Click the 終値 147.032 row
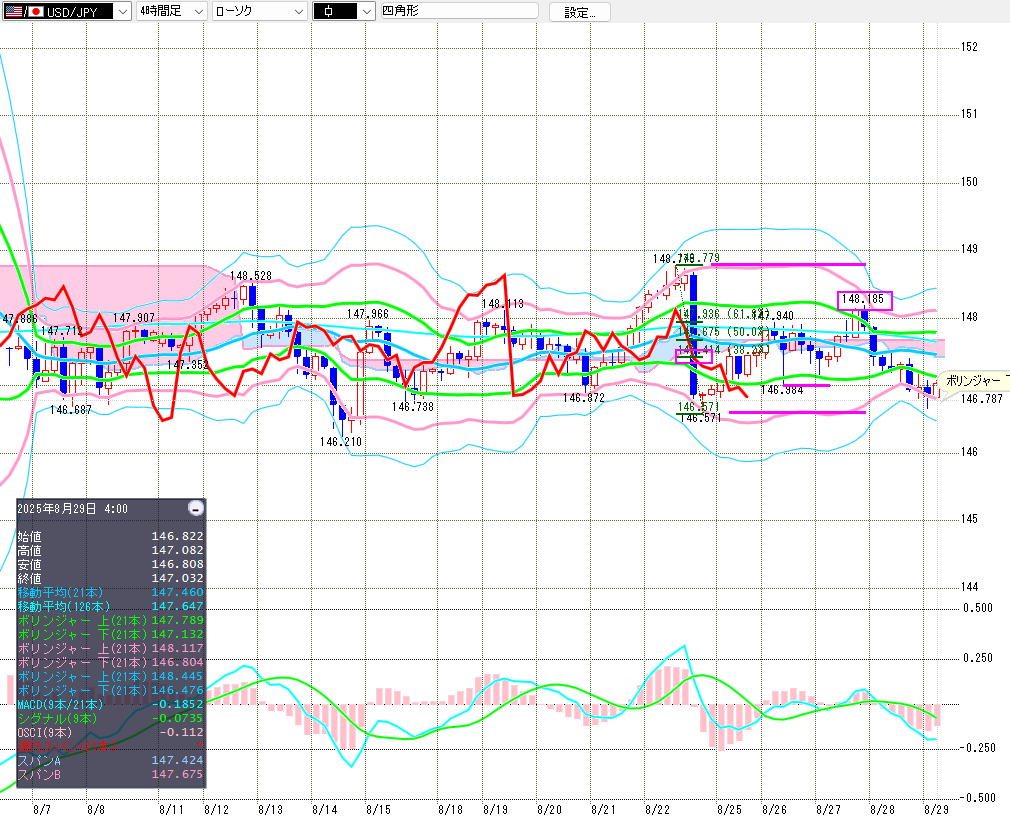The width and height of the screenshot is (1010, 817). click(x=110, y=579)
